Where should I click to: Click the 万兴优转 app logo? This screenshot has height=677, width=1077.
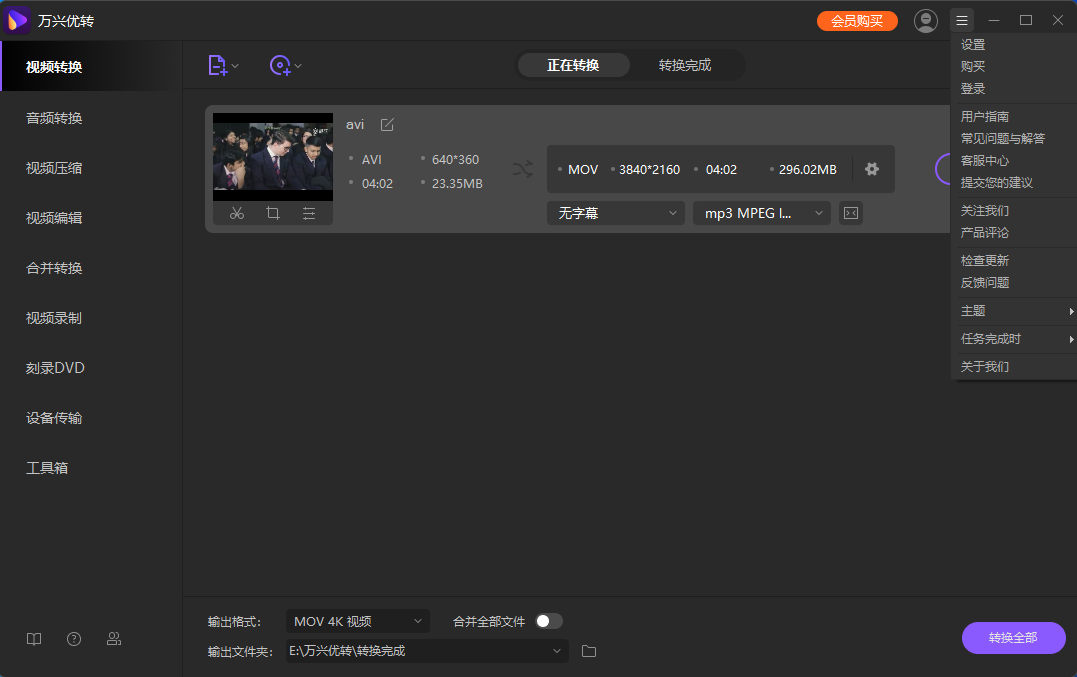[17, 21]
